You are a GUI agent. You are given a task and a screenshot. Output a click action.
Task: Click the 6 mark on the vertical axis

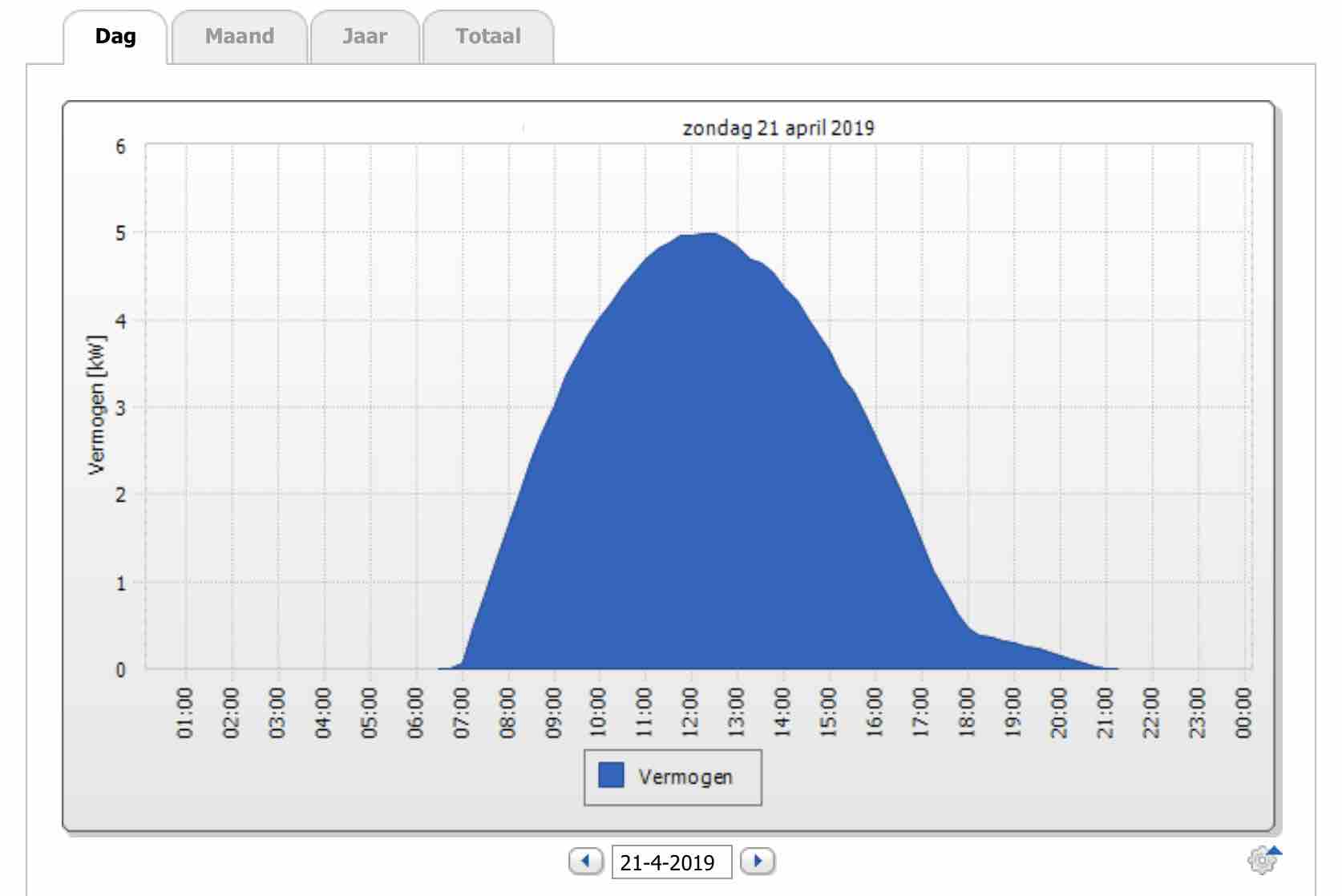[x=122, y=144]
